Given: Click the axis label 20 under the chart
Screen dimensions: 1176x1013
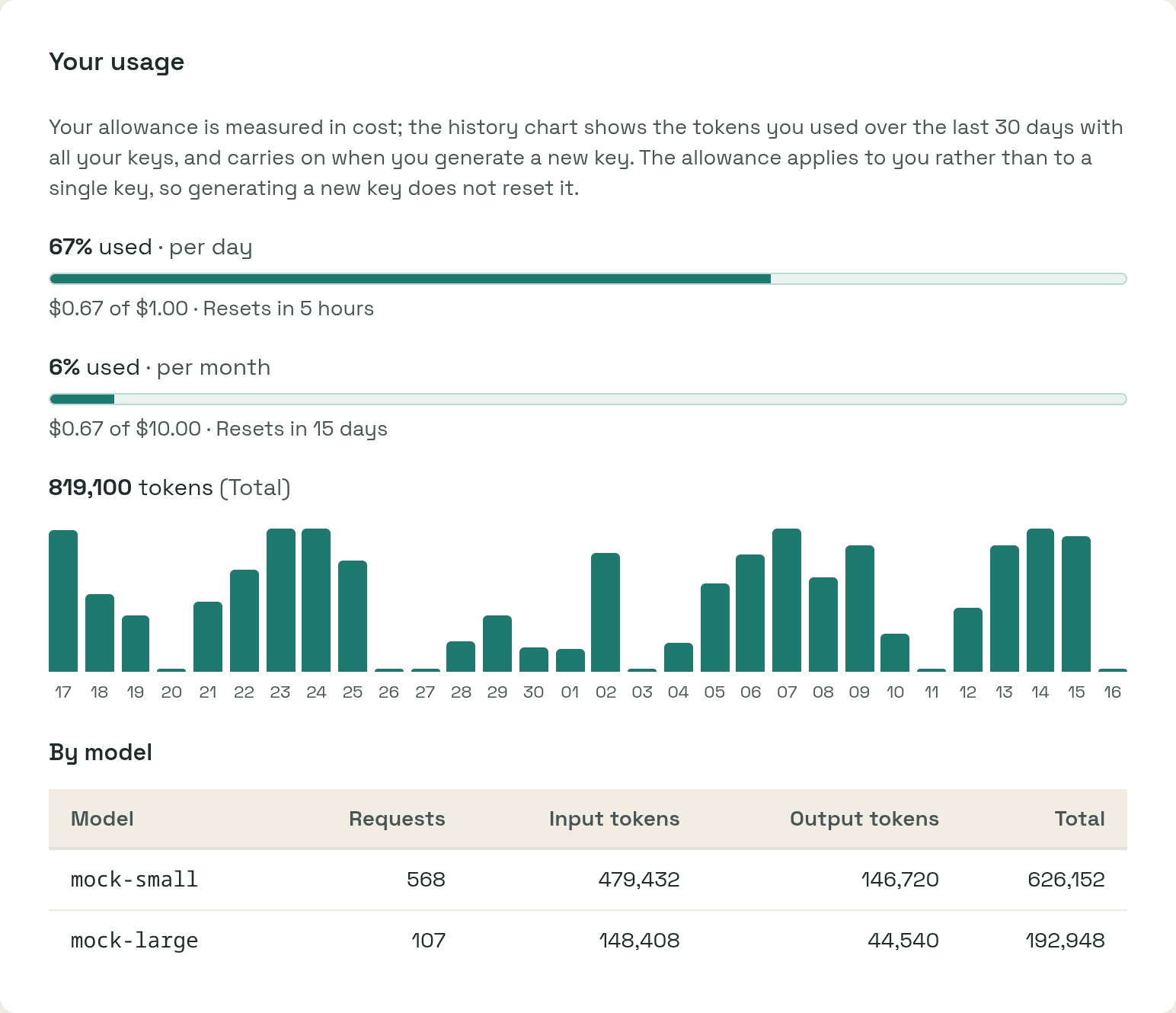Looking at the screenshot, I should (171, 692).
